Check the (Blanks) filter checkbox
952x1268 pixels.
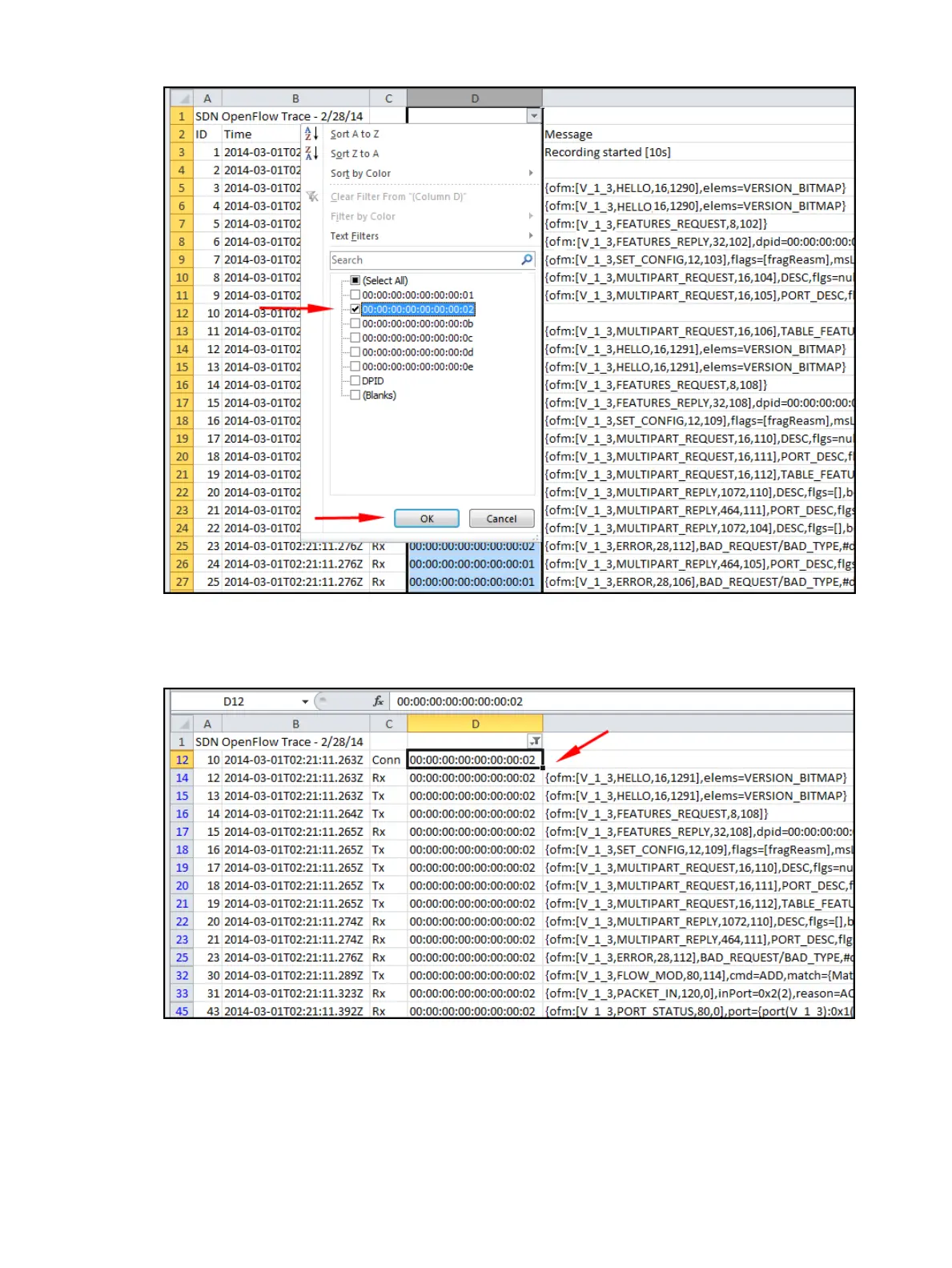coord(355,395)
